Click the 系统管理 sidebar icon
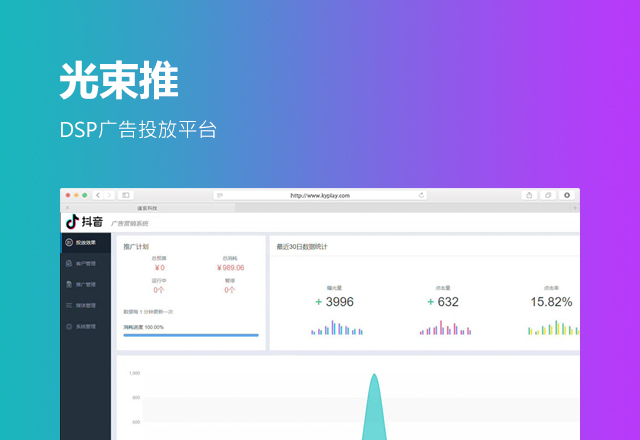Image resolution: width=640 pixels, height=440 pixels. point(69,326)
